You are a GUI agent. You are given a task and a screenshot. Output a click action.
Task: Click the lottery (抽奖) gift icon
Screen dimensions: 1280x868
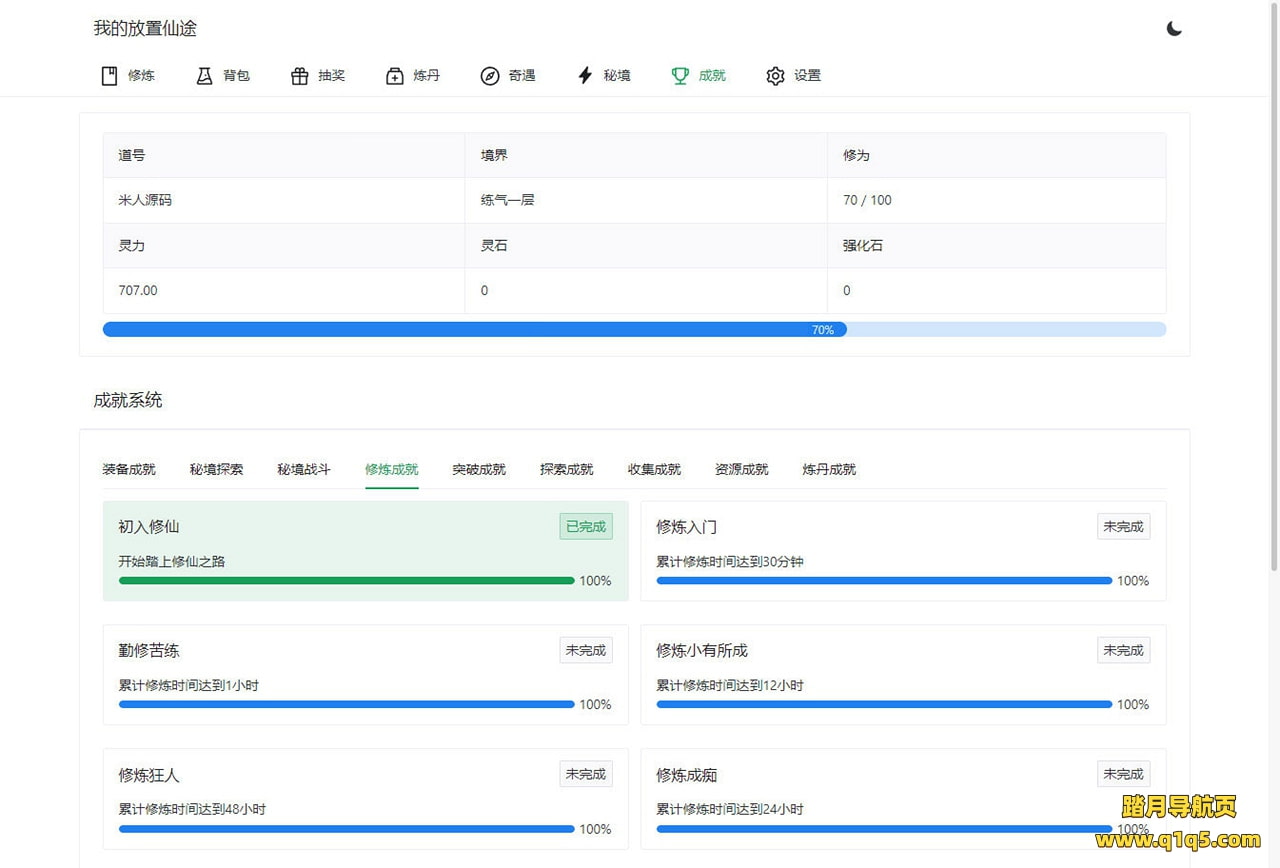point(299,76)
